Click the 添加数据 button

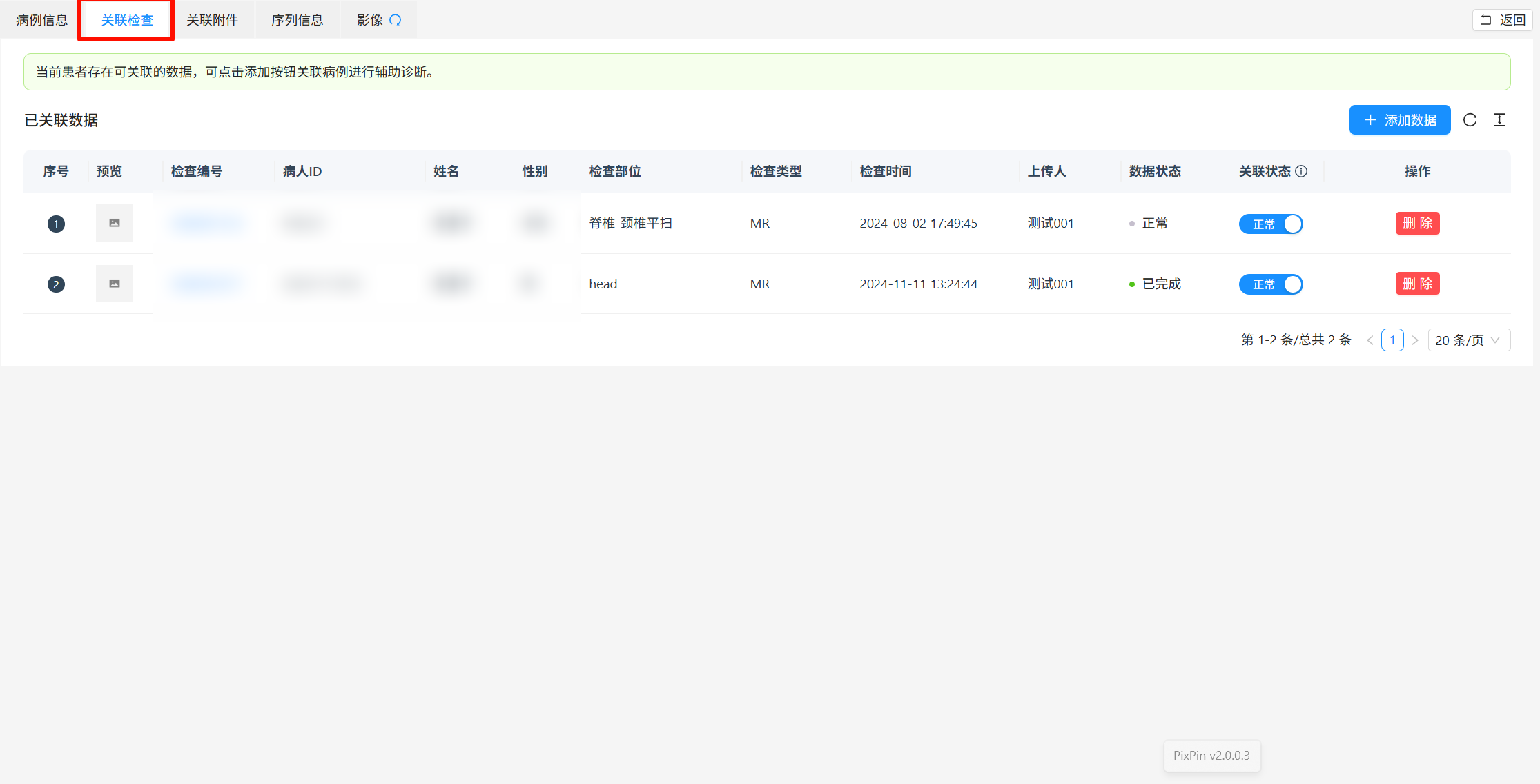click(1399, 120)
